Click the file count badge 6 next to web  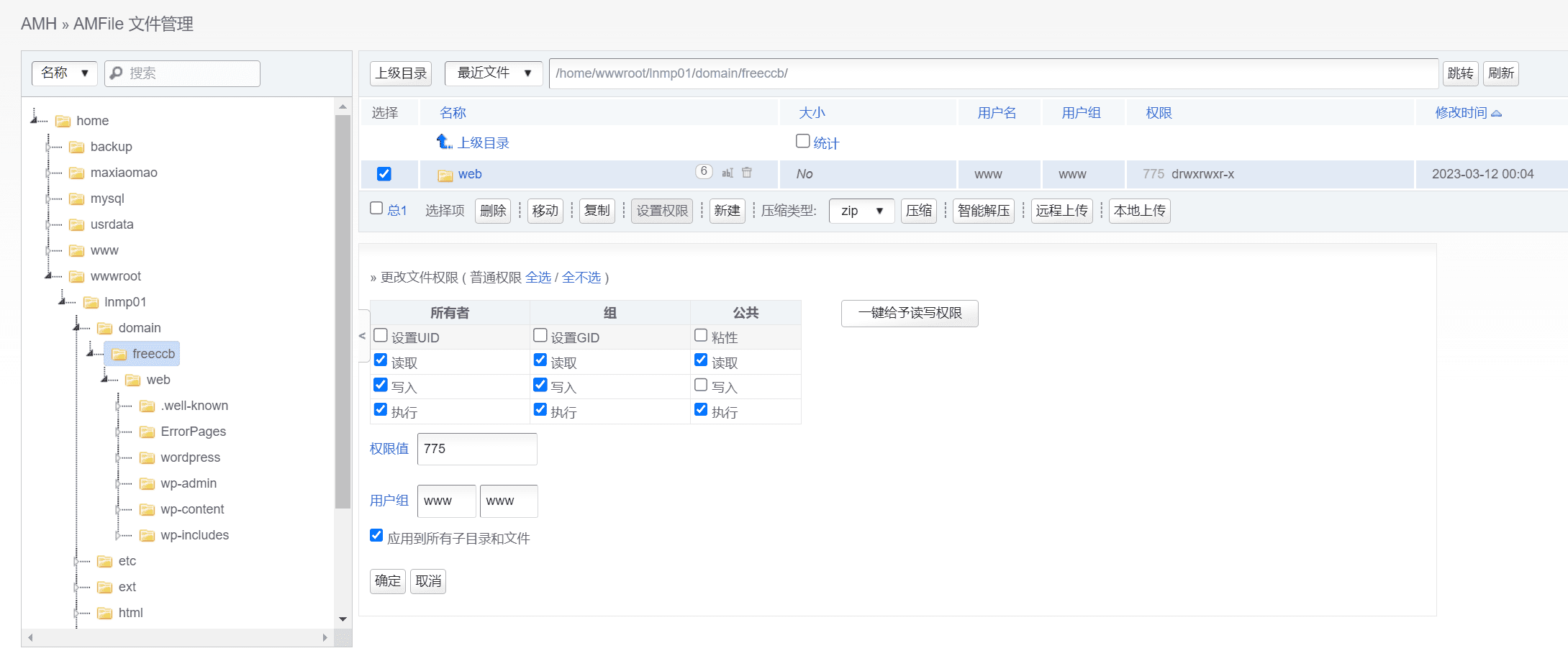tap(704, 171)
